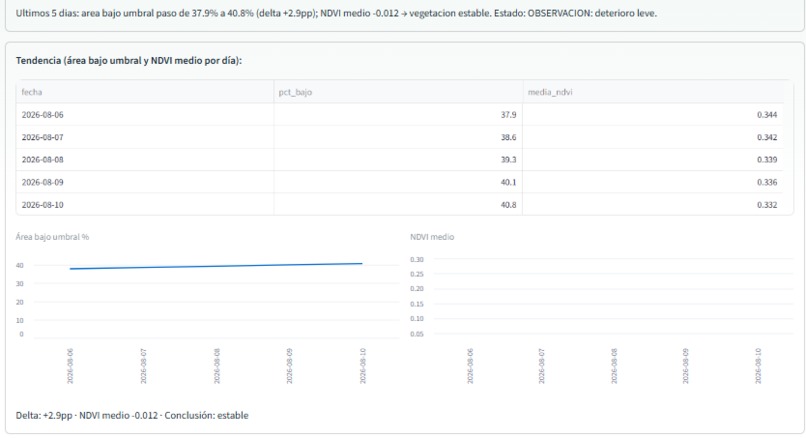Screen dimensions: 806x438
Task: Select the 2026-08-07 date cell
Action: (x=145, y=137)
